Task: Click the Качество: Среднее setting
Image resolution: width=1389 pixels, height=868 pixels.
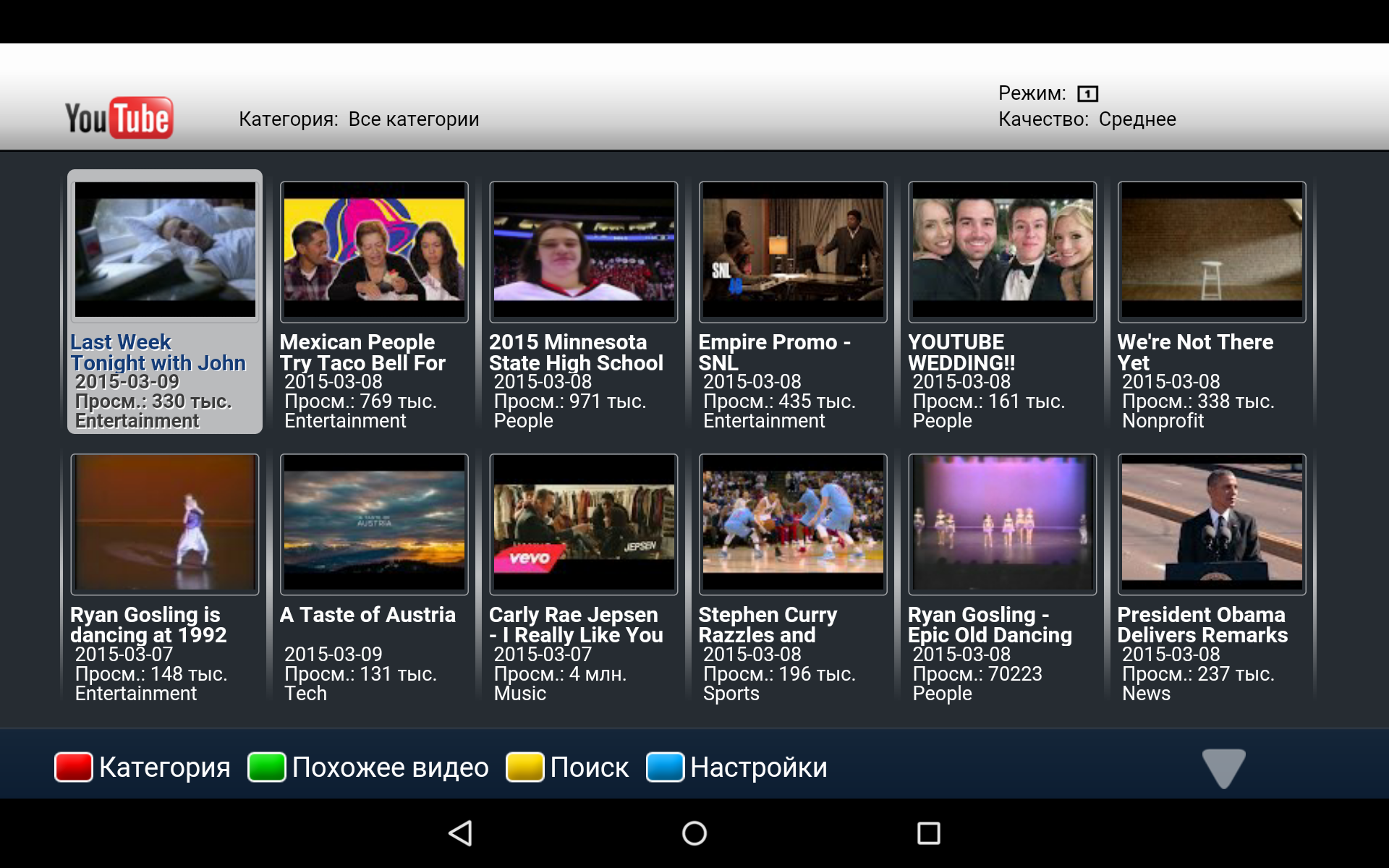Action: click(x=1087, y=119)
